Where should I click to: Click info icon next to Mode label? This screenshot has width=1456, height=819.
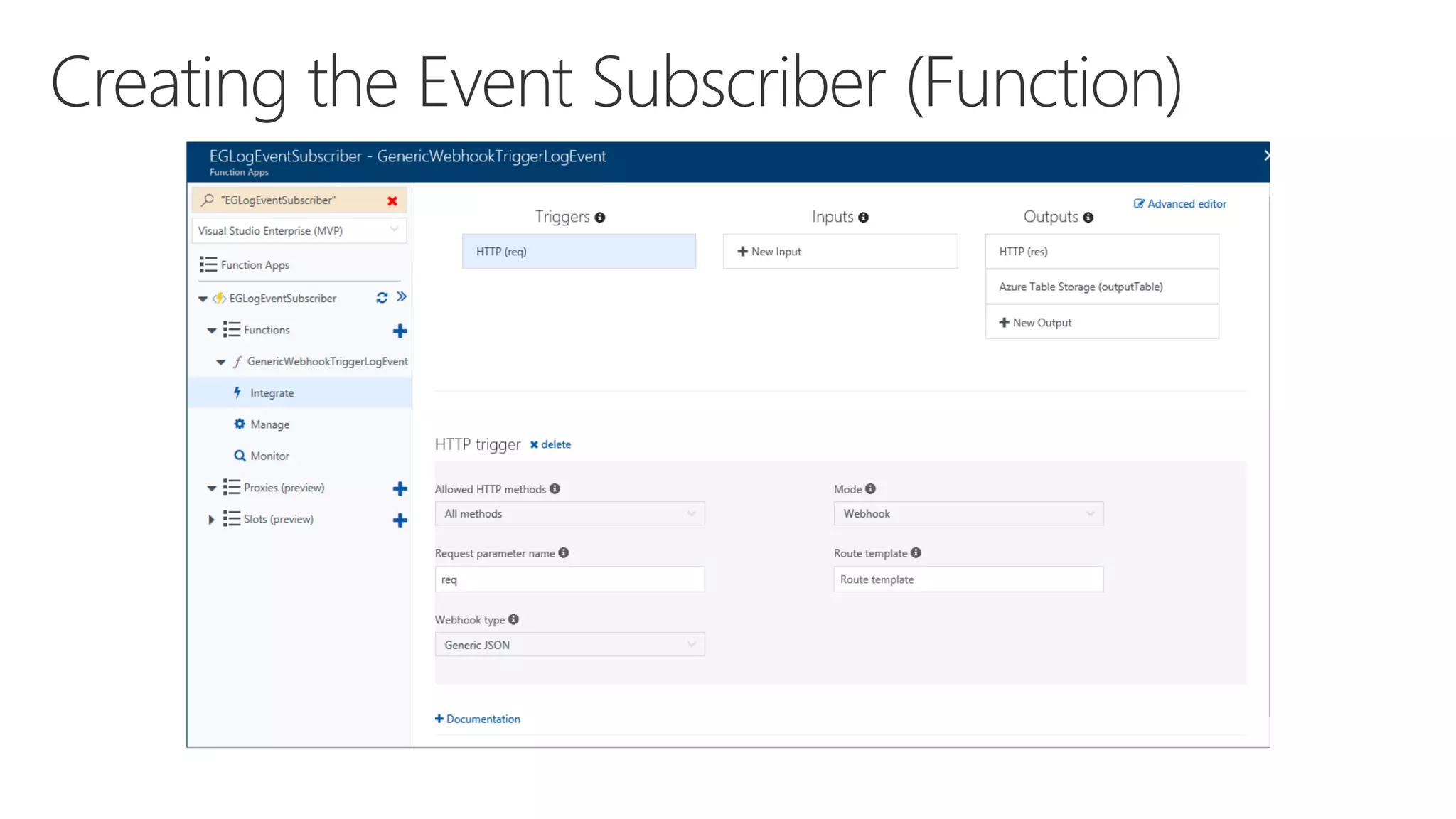click(x=870, y=488)
